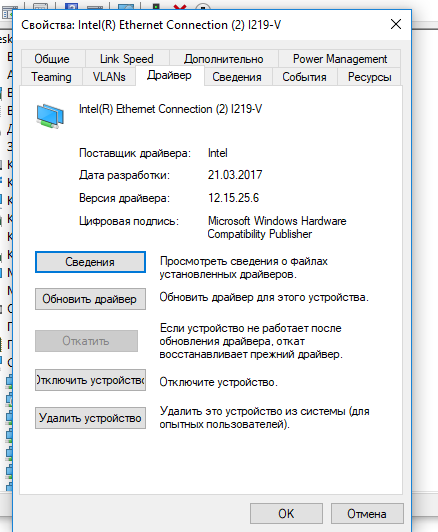
Task: Open the Link Speed tab
Action: tap(127, 59)
